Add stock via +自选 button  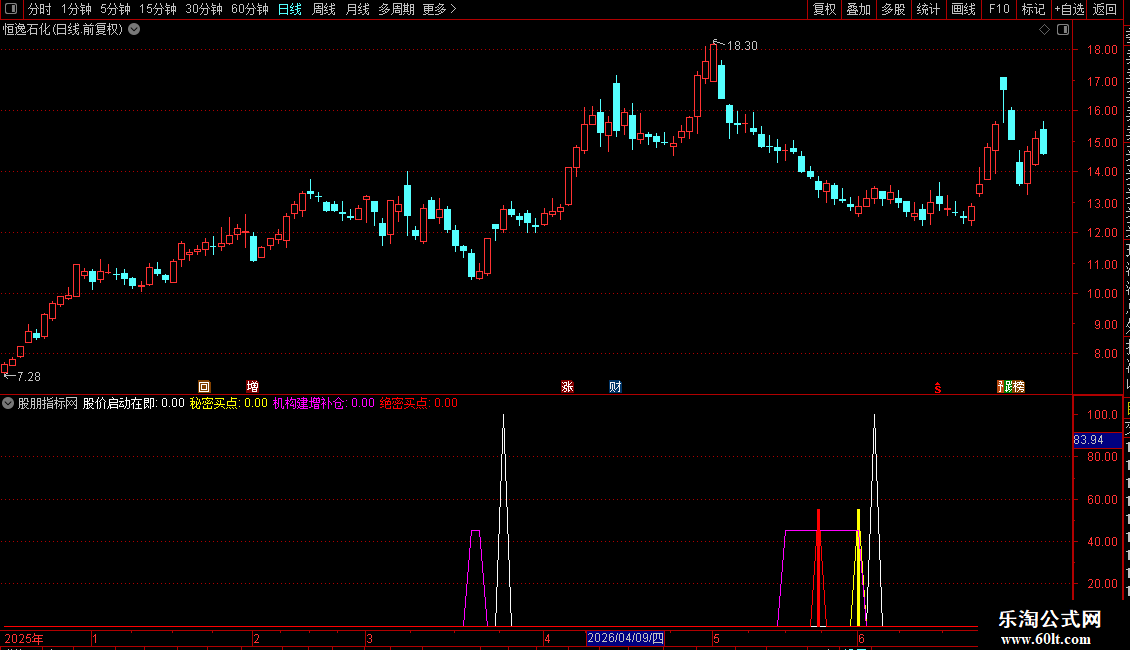1069,9
